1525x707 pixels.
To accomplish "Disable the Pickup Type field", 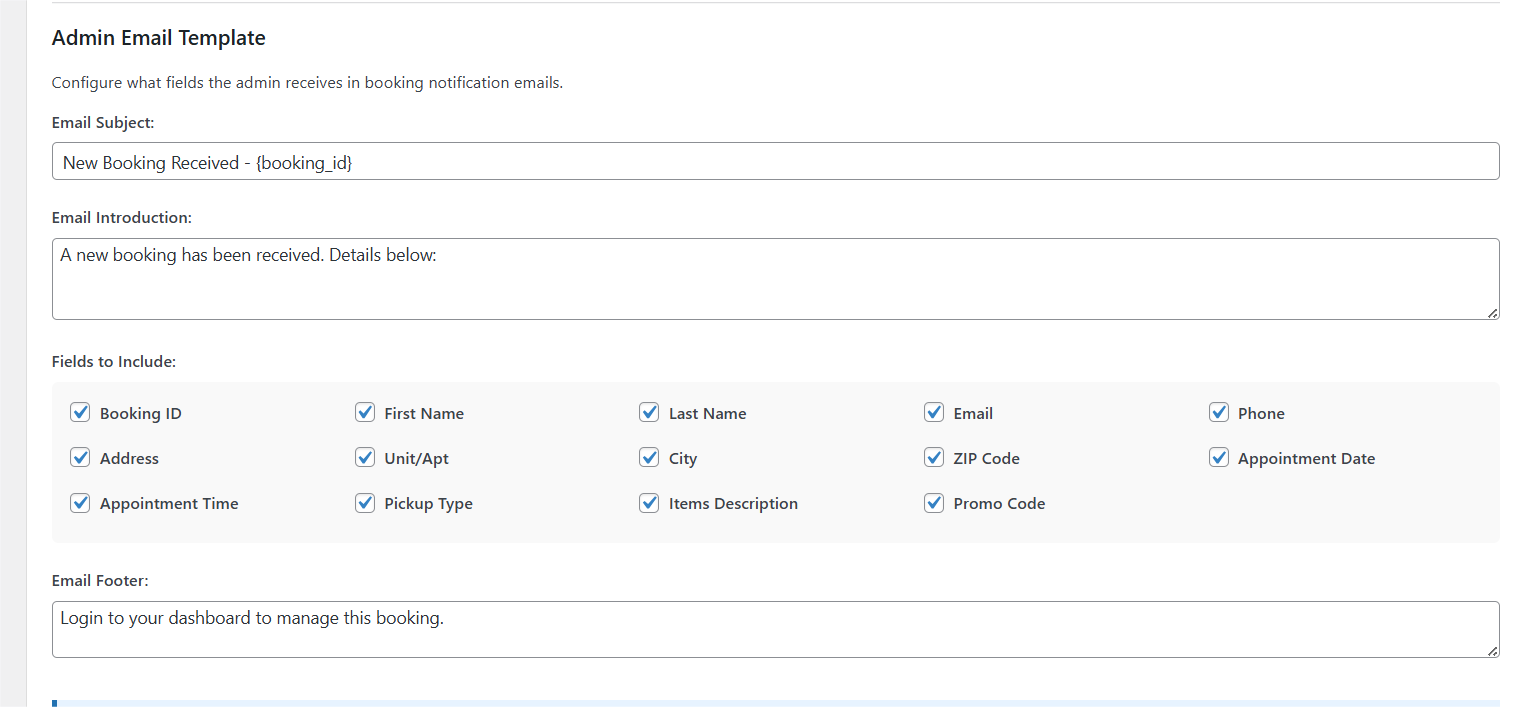I will (x=365, y=503).
